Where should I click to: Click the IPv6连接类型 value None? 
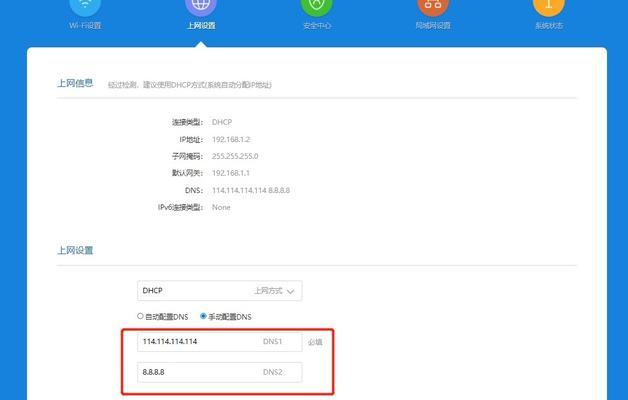pyautogui.click(x=221, y=207)
